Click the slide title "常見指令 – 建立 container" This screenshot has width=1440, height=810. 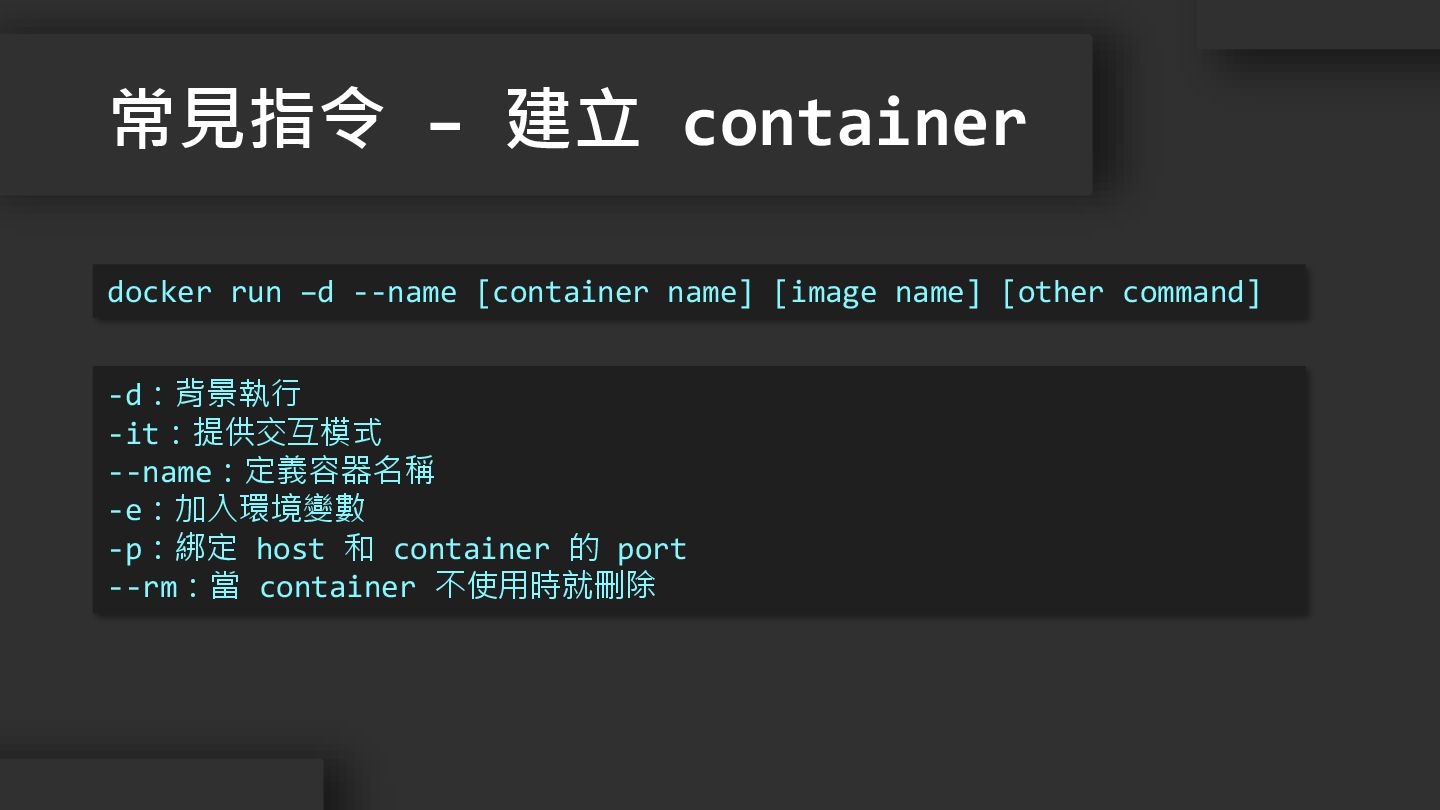(x=568, y=120)
